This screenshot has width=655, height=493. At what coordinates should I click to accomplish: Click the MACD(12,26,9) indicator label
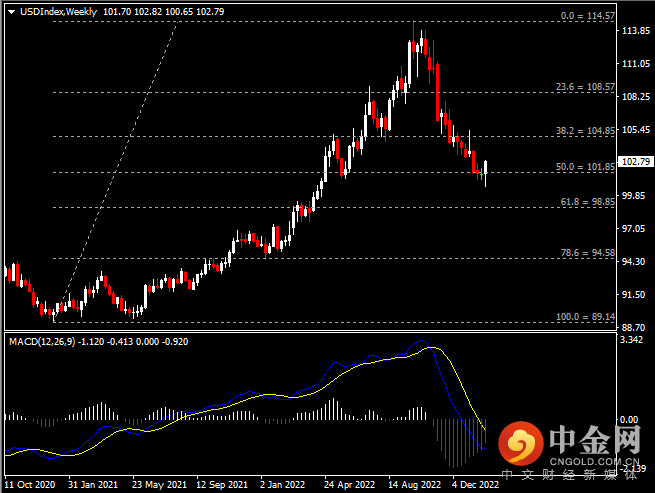pos(42,341)
